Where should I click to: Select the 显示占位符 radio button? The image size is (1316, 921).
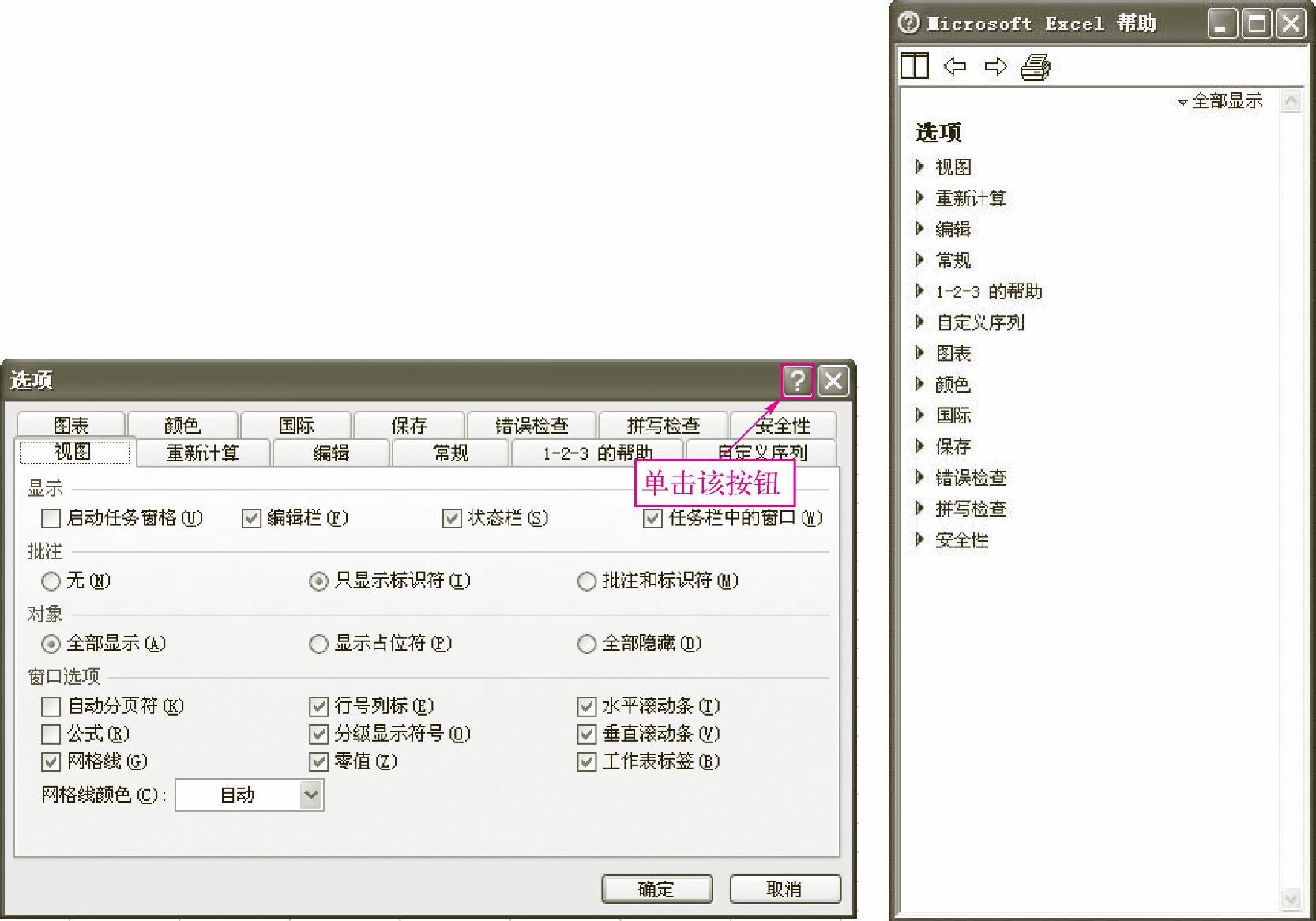point(318,644)
